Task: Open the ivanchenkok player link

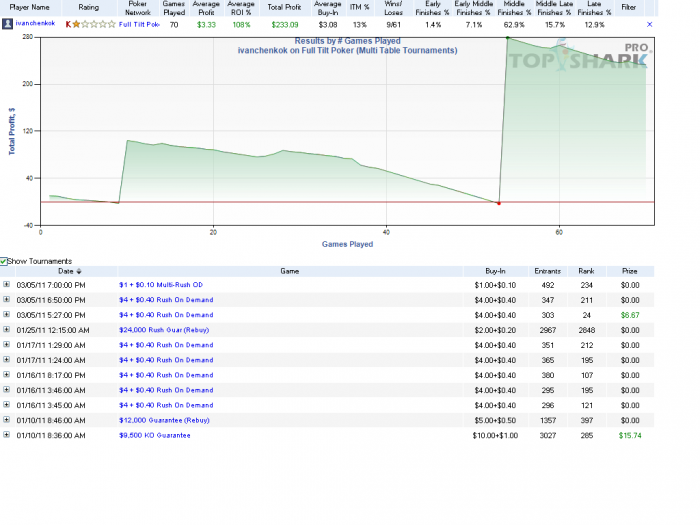Action: [x=35, y=23]
